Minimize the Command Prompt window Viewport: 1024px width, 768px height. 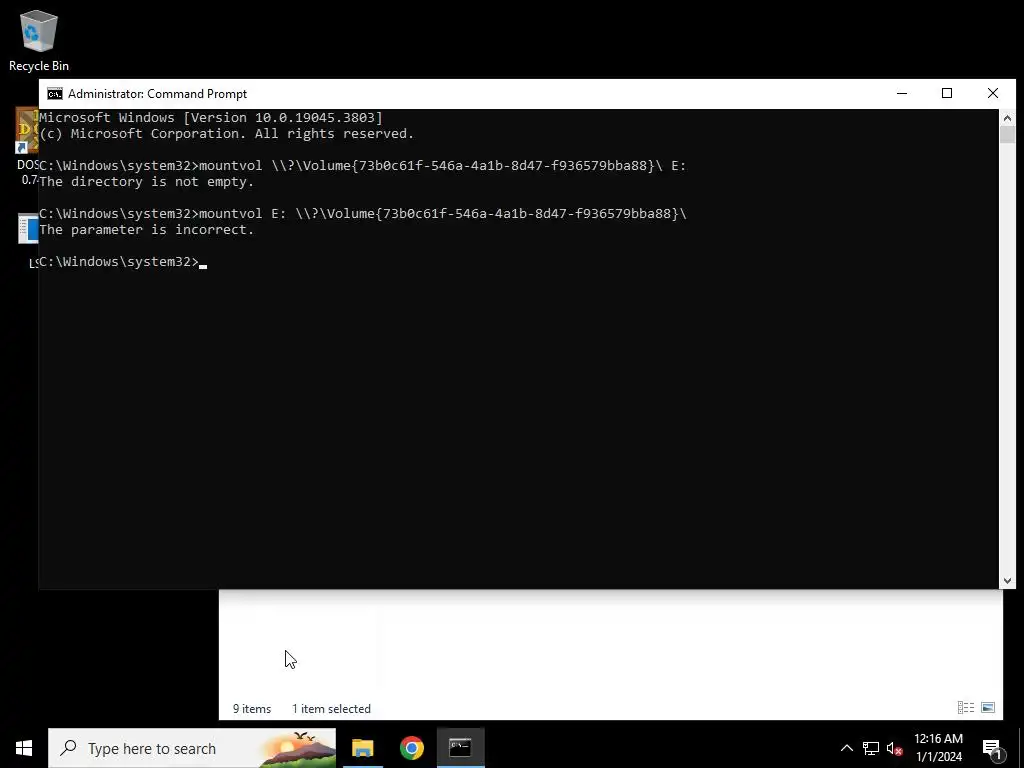point(902,93)
